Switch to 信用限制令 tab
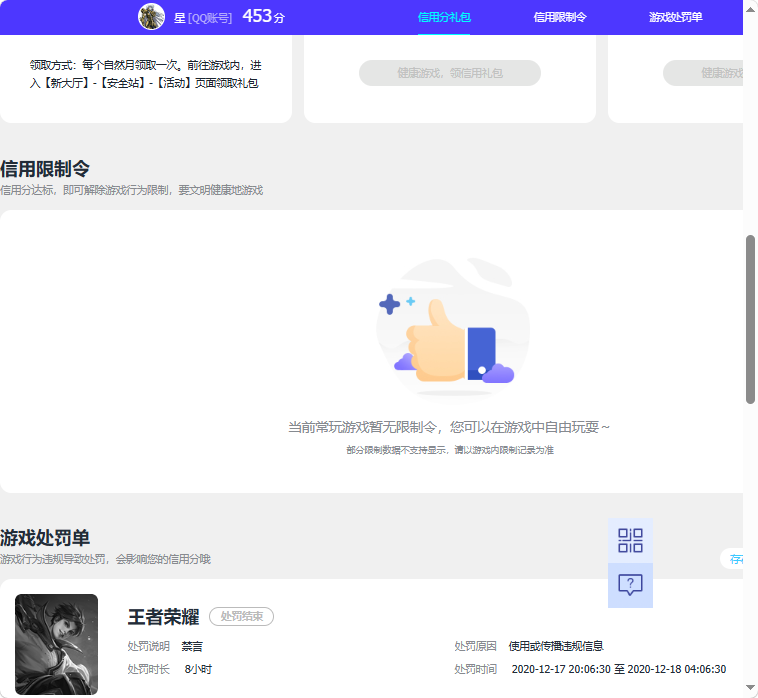Screen dimensions: 758x698 560,17
